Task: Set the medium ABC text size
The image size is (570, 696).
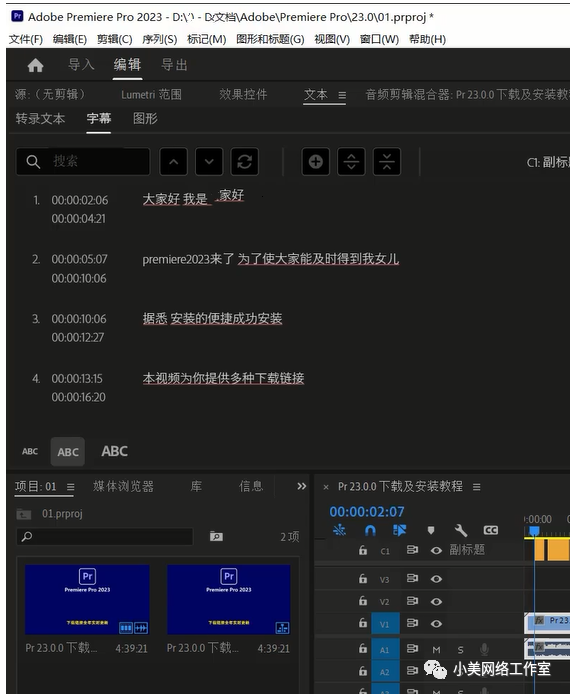Action: (x=67, y=452)
